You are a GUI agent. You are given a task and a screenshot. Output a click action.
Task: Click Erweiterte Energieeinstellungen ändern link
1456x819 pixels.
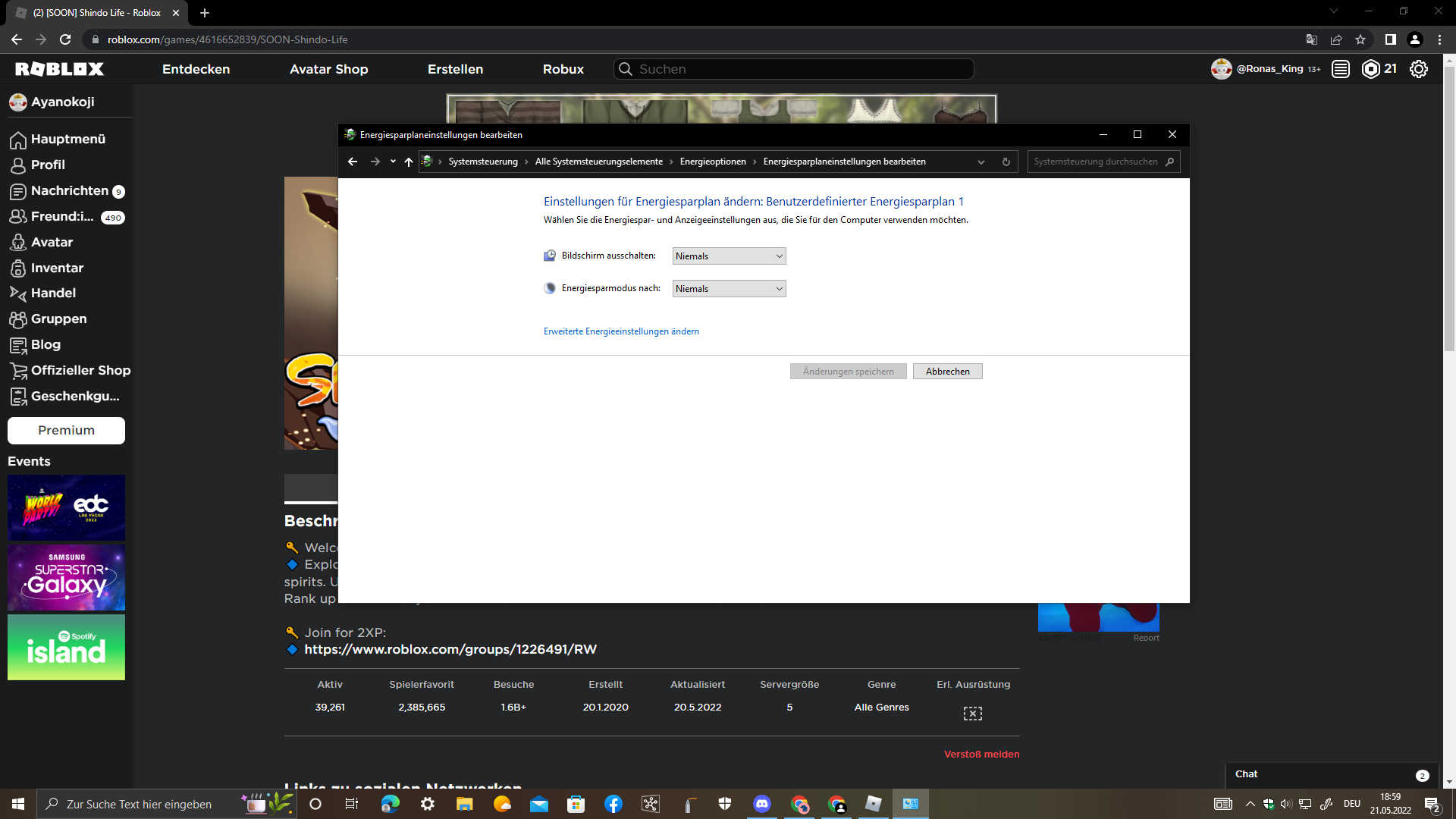coord(621,331)
